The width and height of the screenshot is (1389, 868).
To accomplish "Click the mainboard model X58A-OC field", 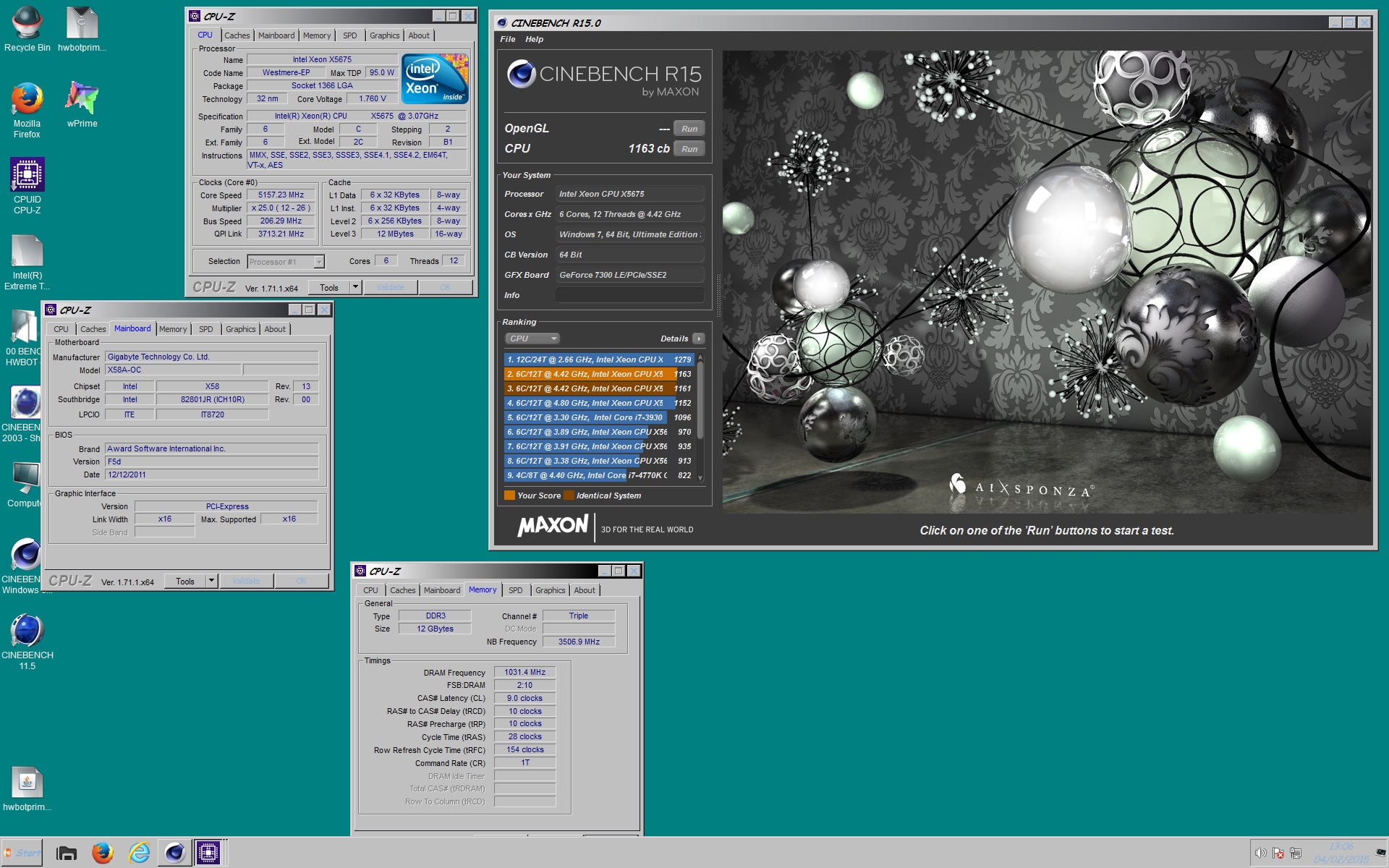I will tap(174, 370).
